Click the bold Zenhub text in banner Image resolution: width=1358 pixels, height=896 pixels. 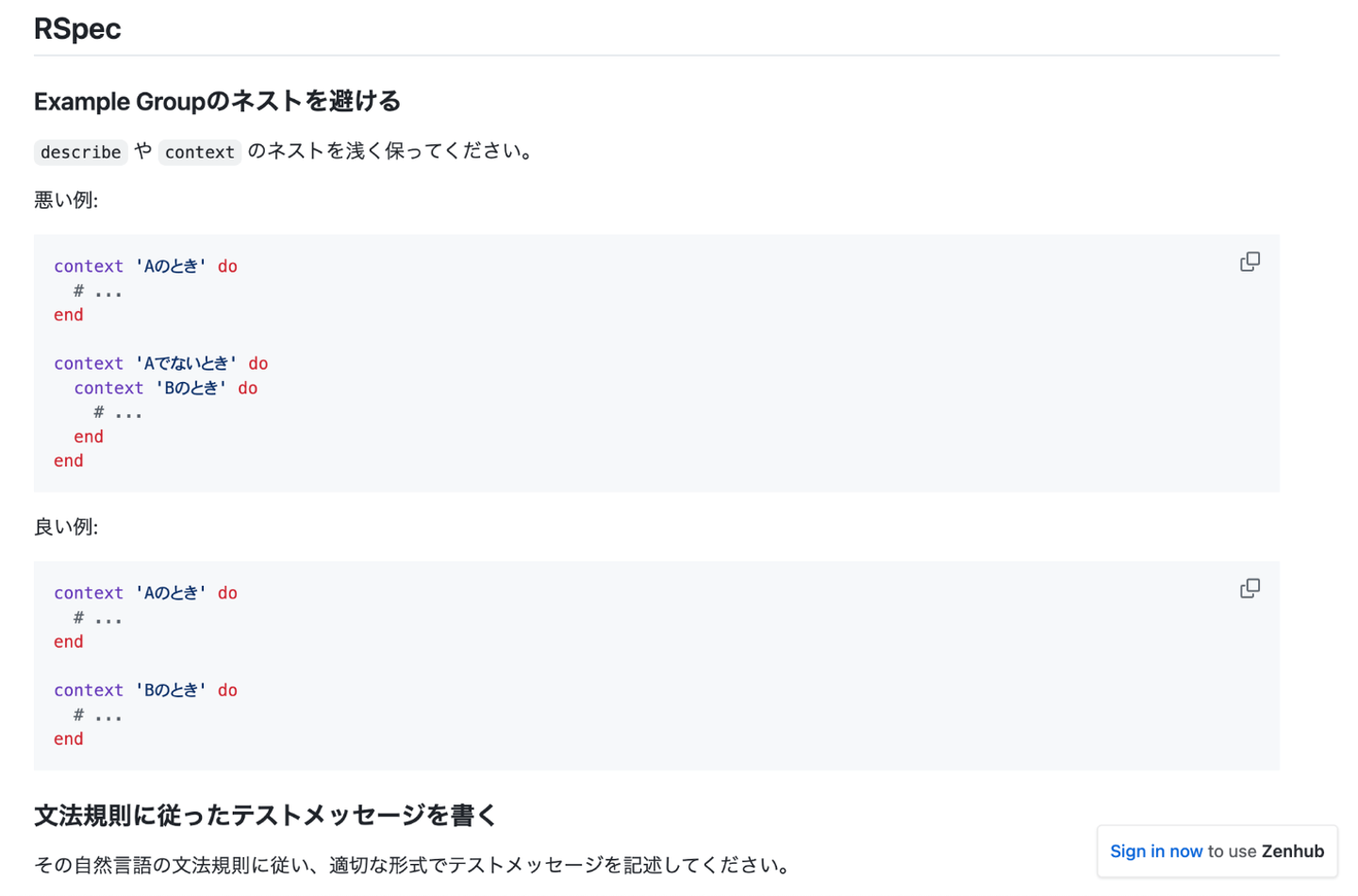pos(1293,851)
